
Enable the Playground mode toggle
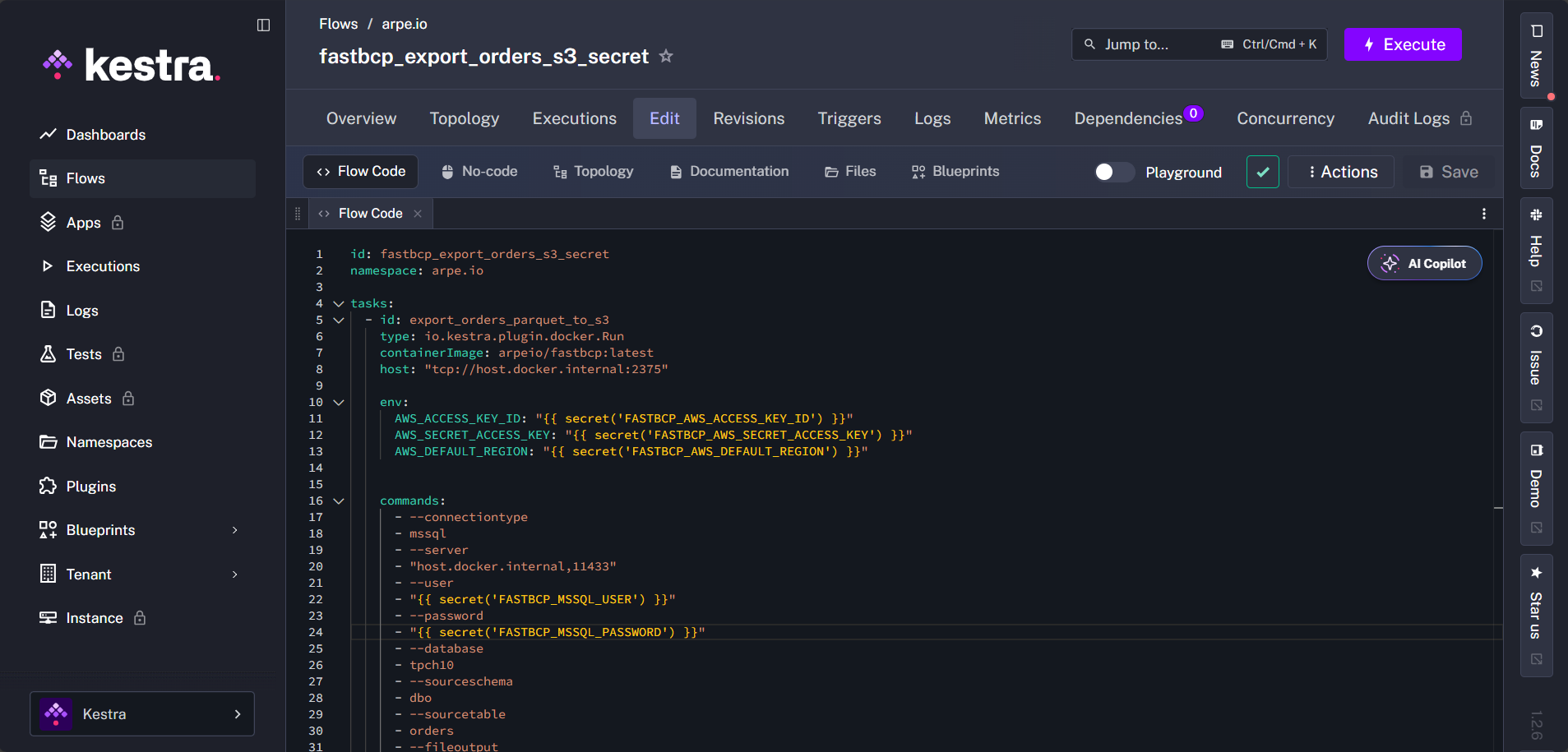[x=1112, y=172]
